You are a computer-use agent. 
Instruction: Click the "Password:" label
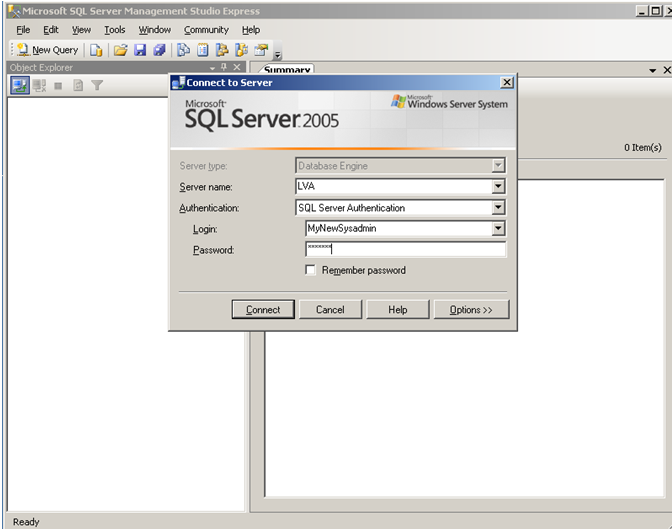tap(213, 250)
